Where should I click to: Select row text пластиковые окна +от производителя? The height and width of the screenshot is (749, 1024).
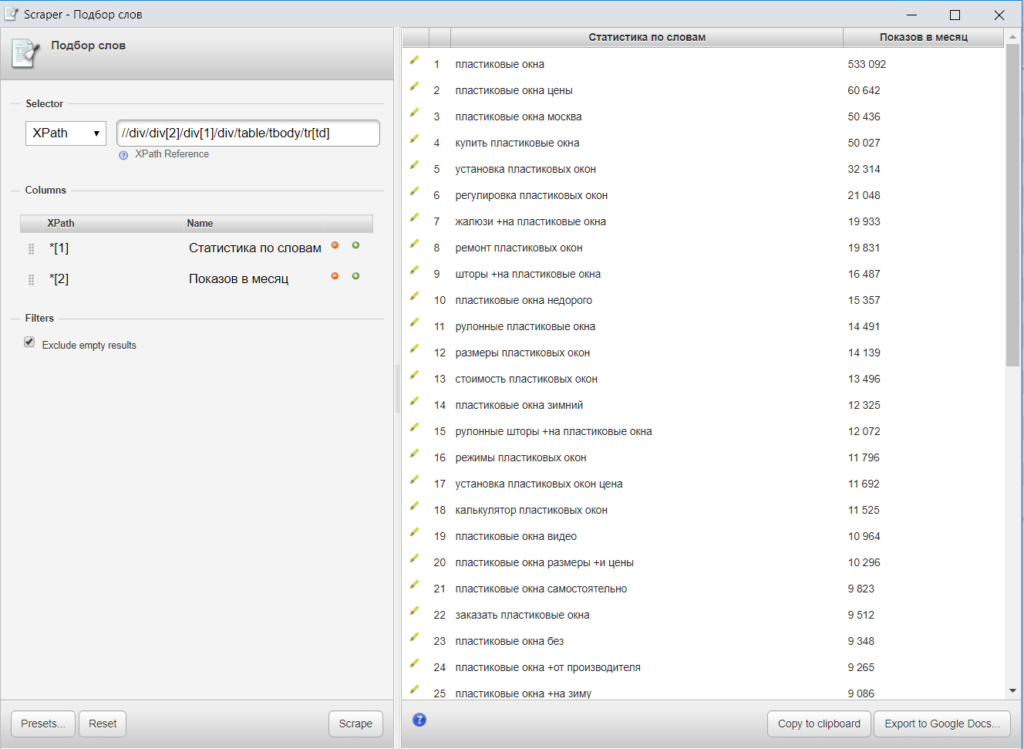(x=548, y=667)
